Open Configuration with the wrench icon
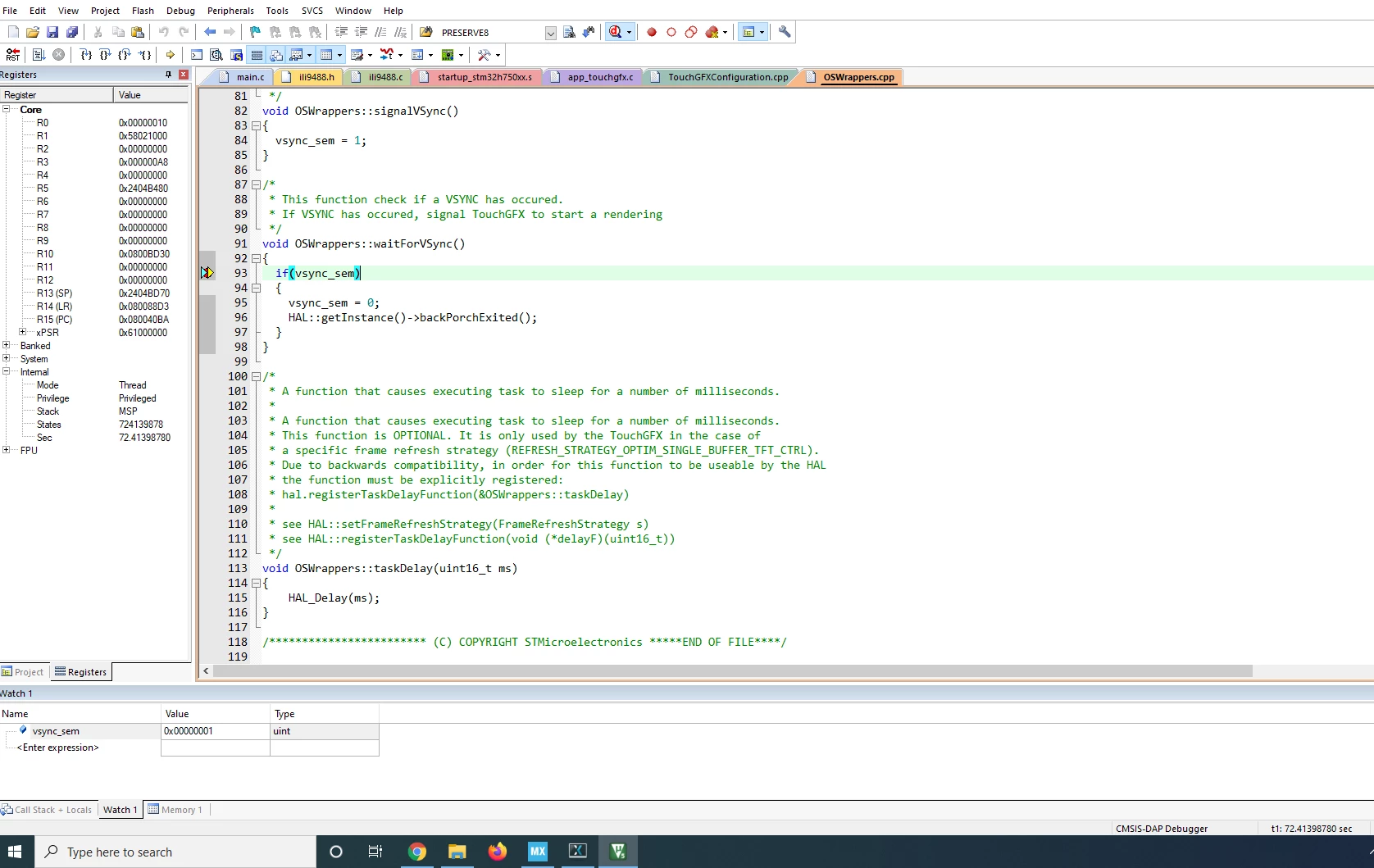Screen dimensions: 1374x868 pos(785,32)
